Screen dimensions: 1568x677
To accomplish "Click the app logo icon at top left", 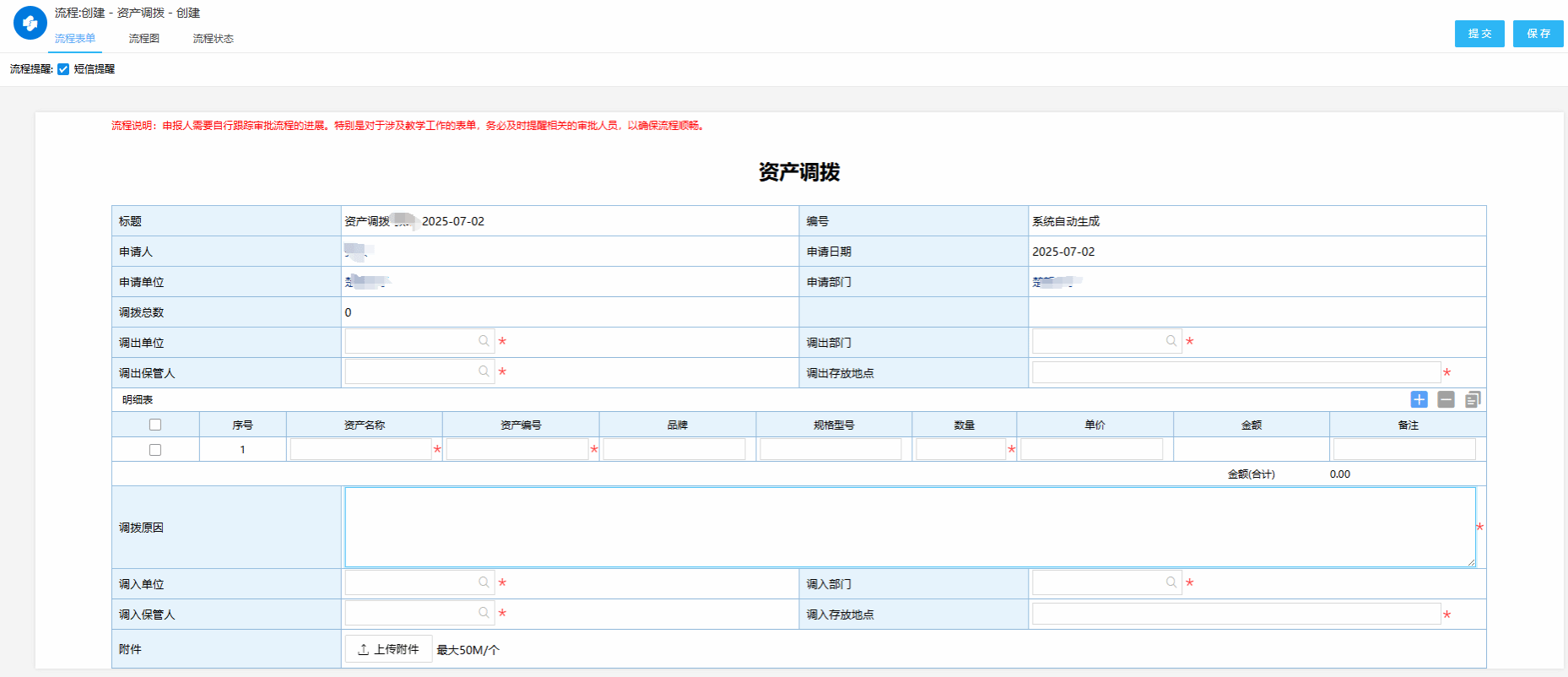I will coord(30,24).
